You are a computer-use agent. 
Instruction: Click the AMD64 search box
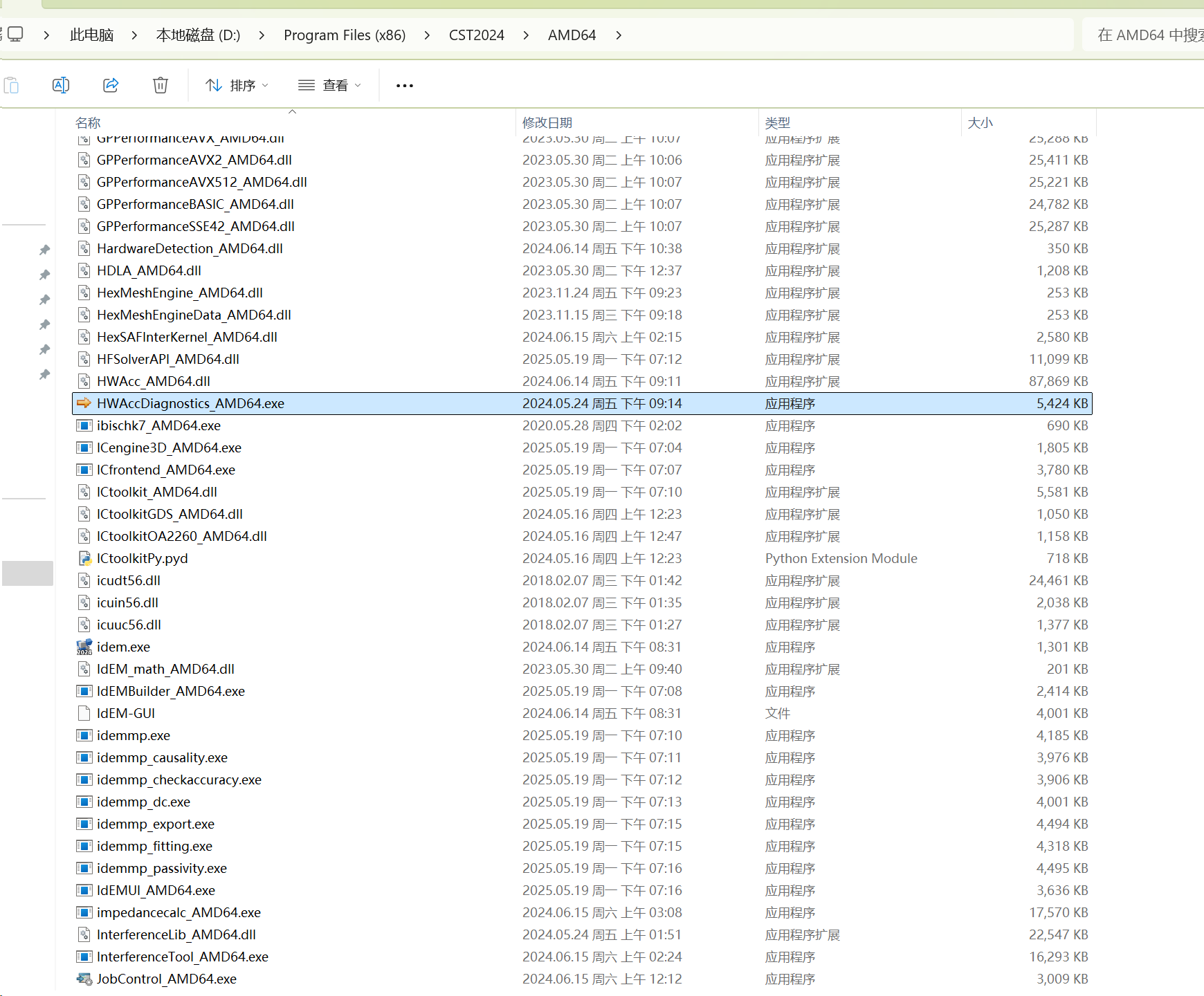point(1149,35)
